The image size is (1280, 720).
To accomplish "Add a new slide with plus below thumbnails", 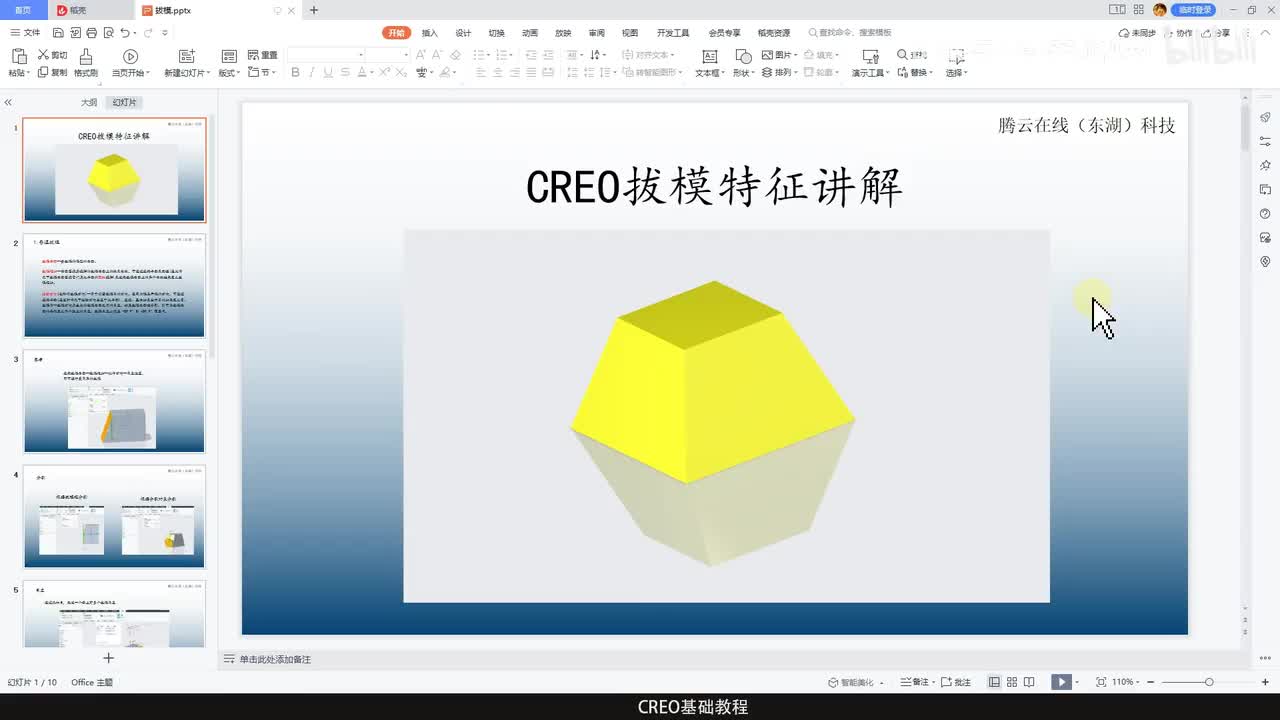I will (x=109, y=658).
